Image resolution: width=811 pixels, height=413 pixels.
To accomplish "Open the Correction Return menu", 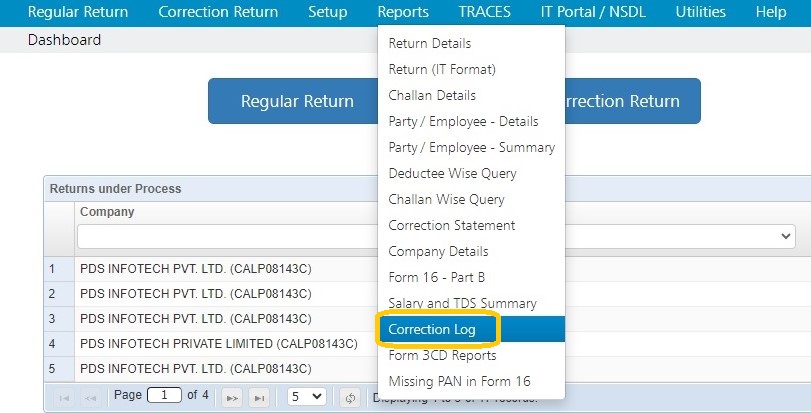I will 218,12.
